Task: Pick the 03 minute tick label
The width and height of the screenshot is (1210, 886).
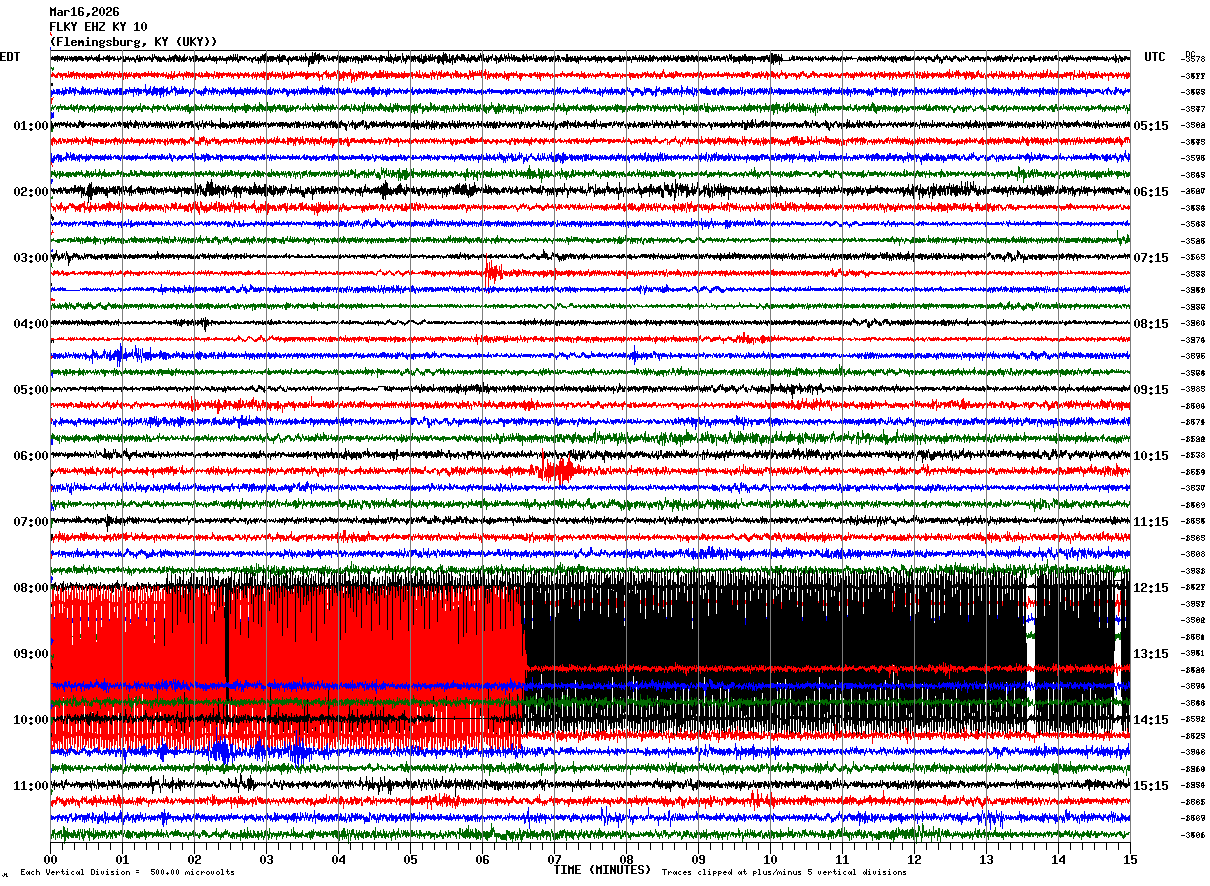Action: pyautogui.click(x=266, y=860)
